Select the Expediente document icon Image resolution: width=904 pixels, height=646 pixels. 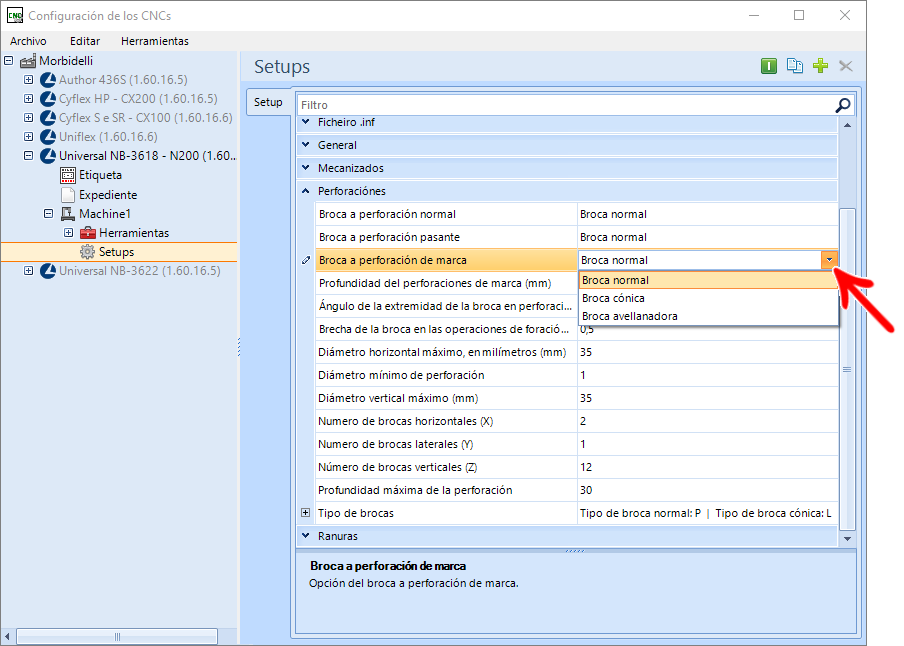68,195
